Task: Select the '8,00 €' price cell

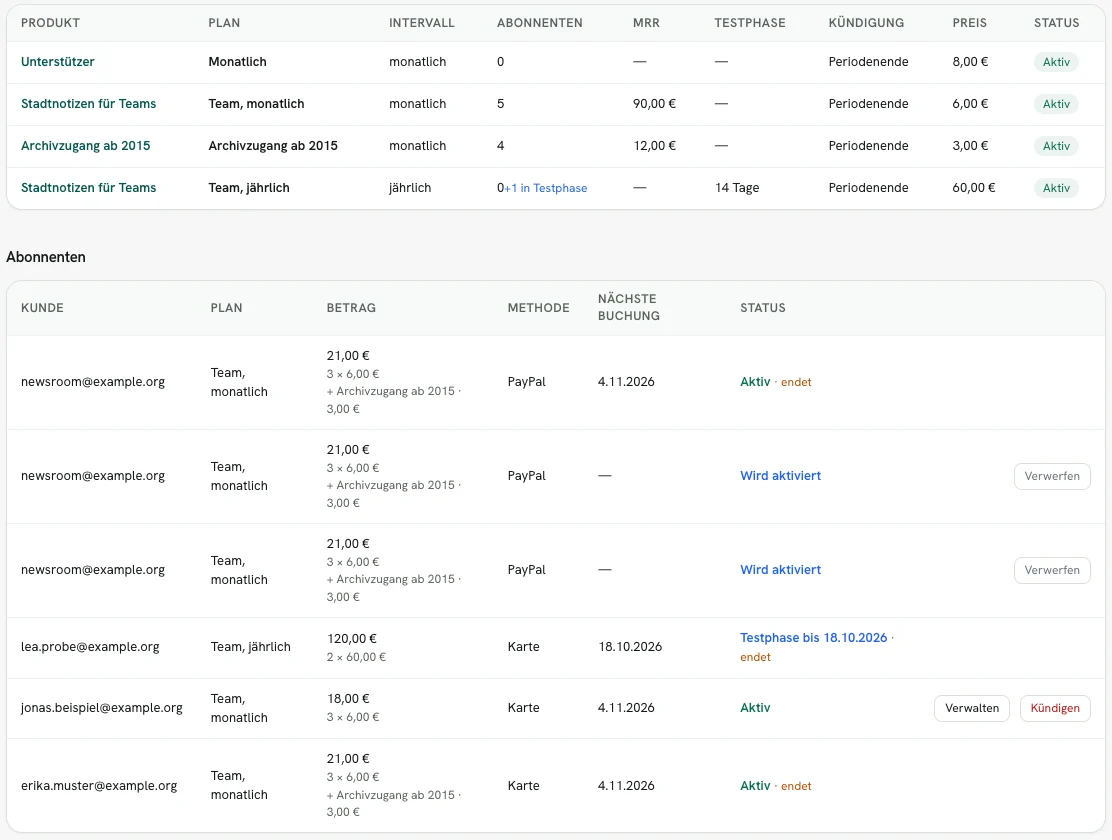Action: pos(970,62)
